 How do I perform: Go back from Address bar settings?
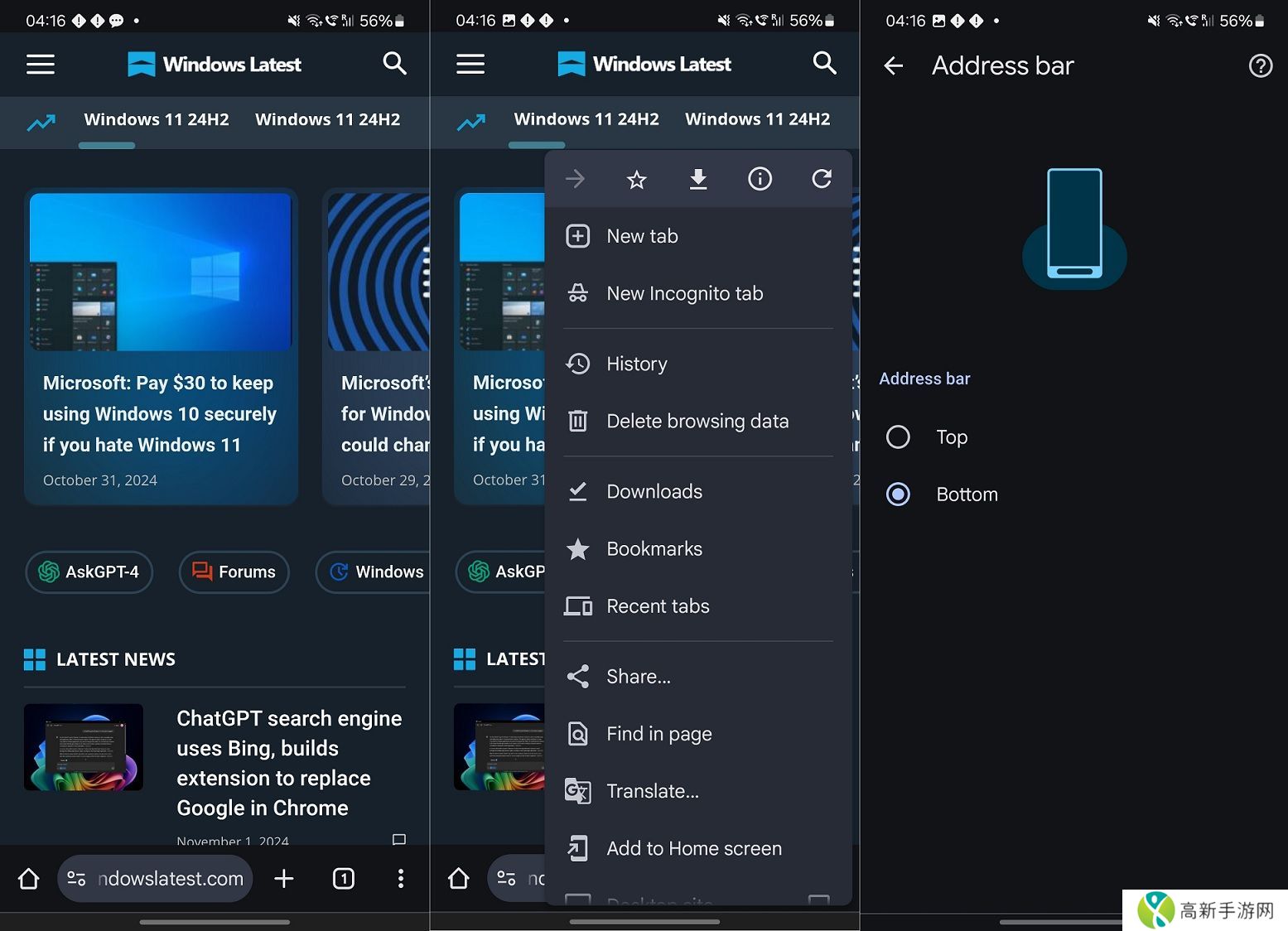click(893, 65)
